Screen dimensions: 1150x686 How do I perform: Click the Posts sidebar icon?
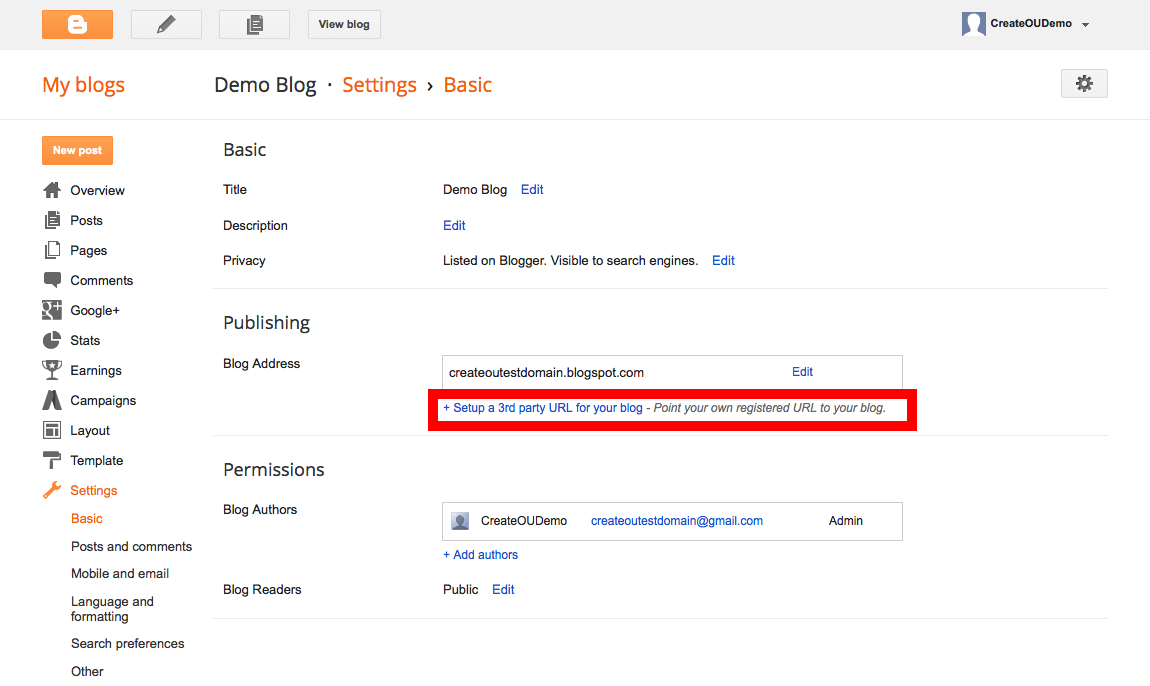(52, 220)
